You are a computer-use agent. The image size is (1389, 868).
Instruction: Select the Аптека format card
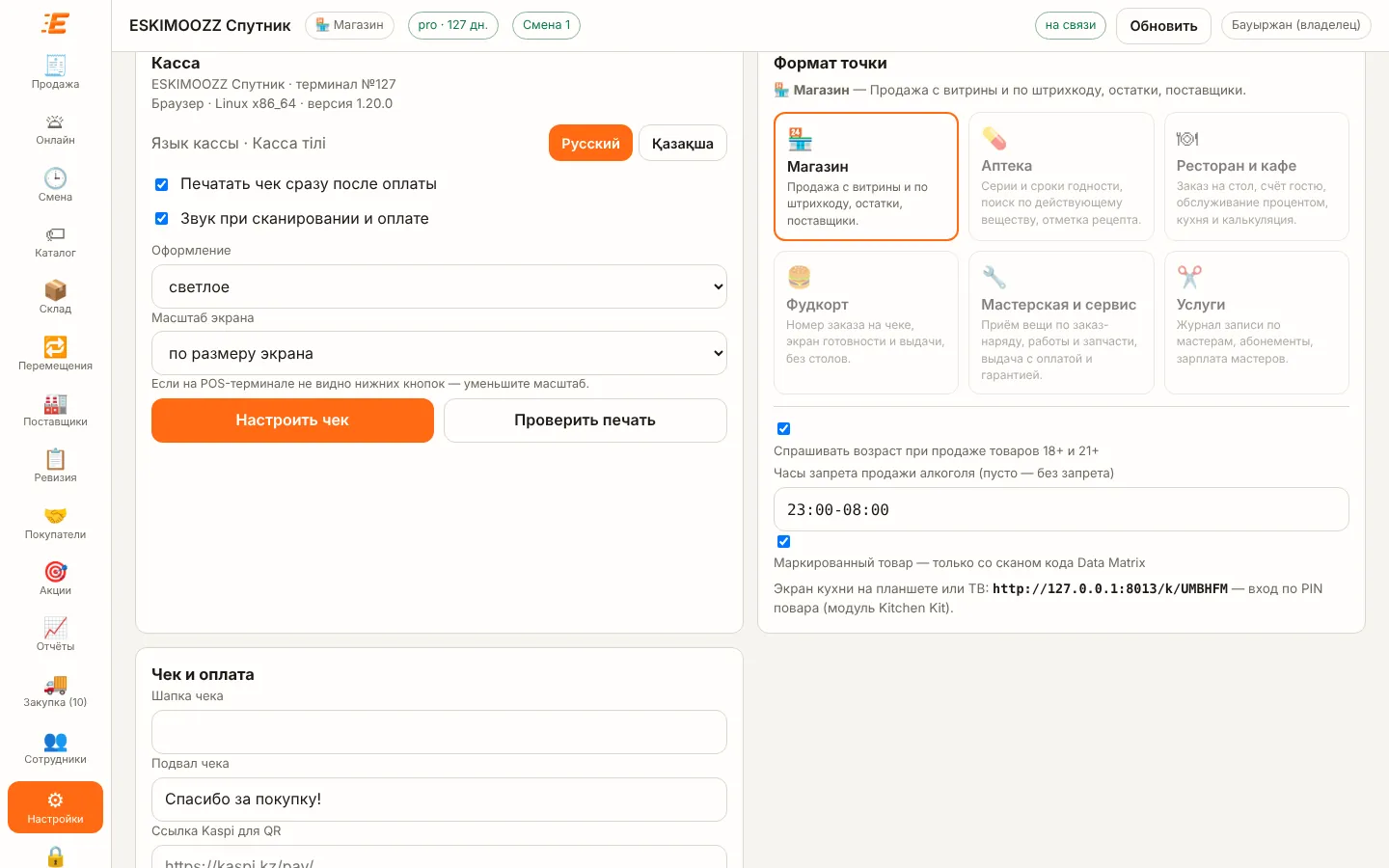click(x=1061, y=176)
